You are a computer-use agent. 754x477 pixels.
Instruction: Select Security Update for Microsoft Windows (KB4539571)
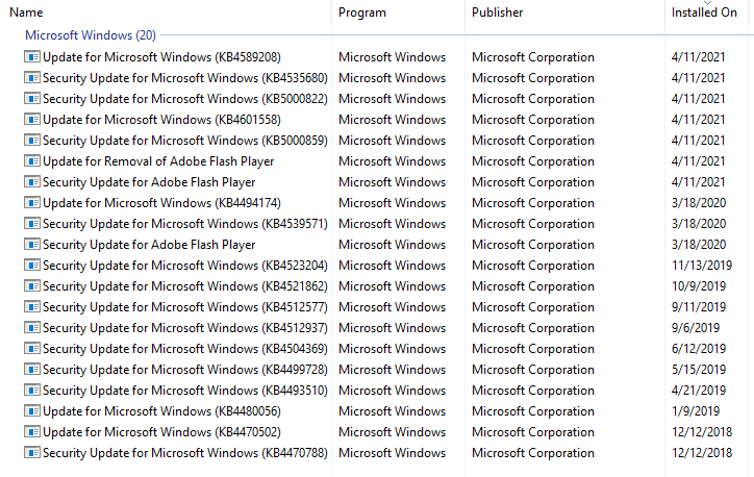[185, 224]
